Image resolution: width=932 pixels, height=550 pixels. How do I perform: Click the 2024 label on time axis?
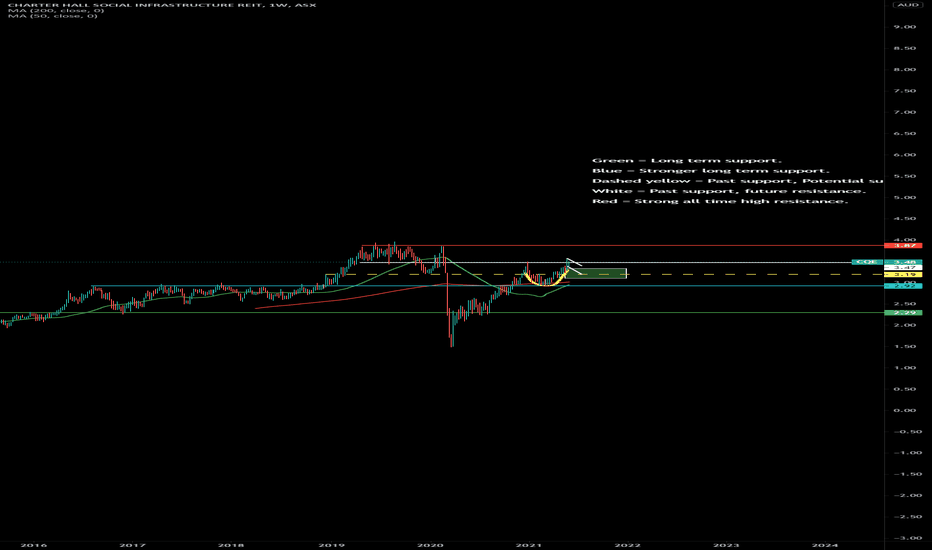coord(825,545)
